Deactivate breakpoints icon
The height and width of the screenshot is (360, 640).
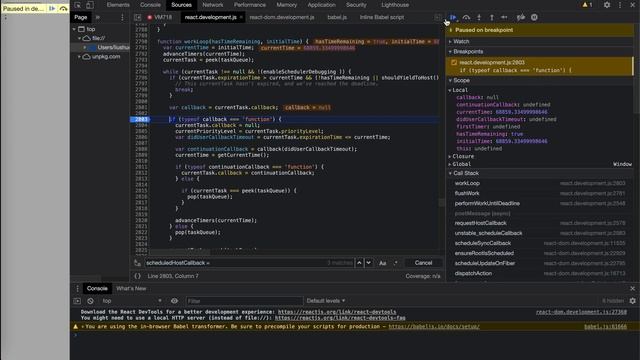pos(520,17)
